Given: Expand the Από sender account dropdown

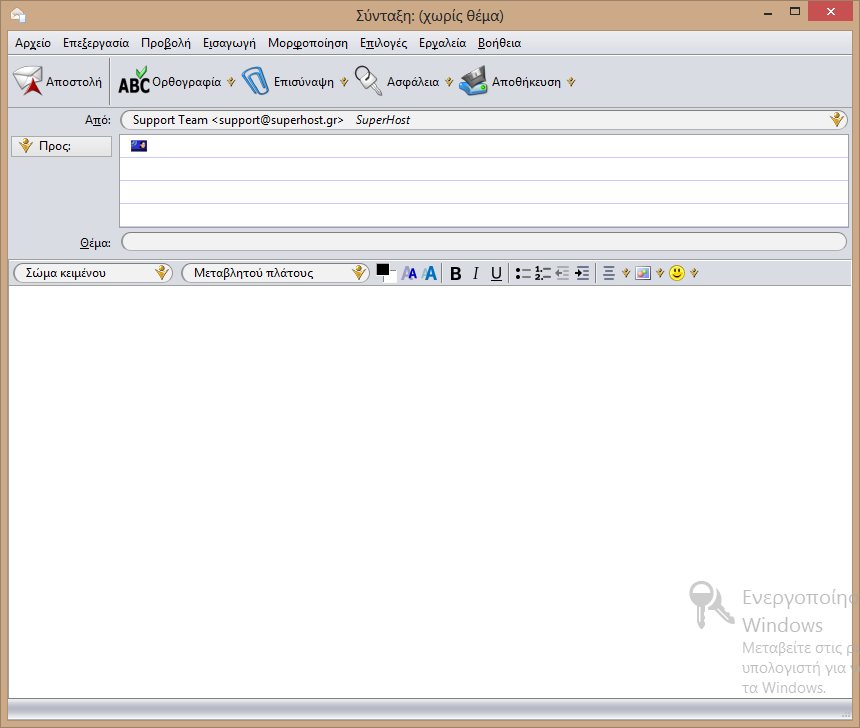Looking at the screenshot, I should point(836,120).
